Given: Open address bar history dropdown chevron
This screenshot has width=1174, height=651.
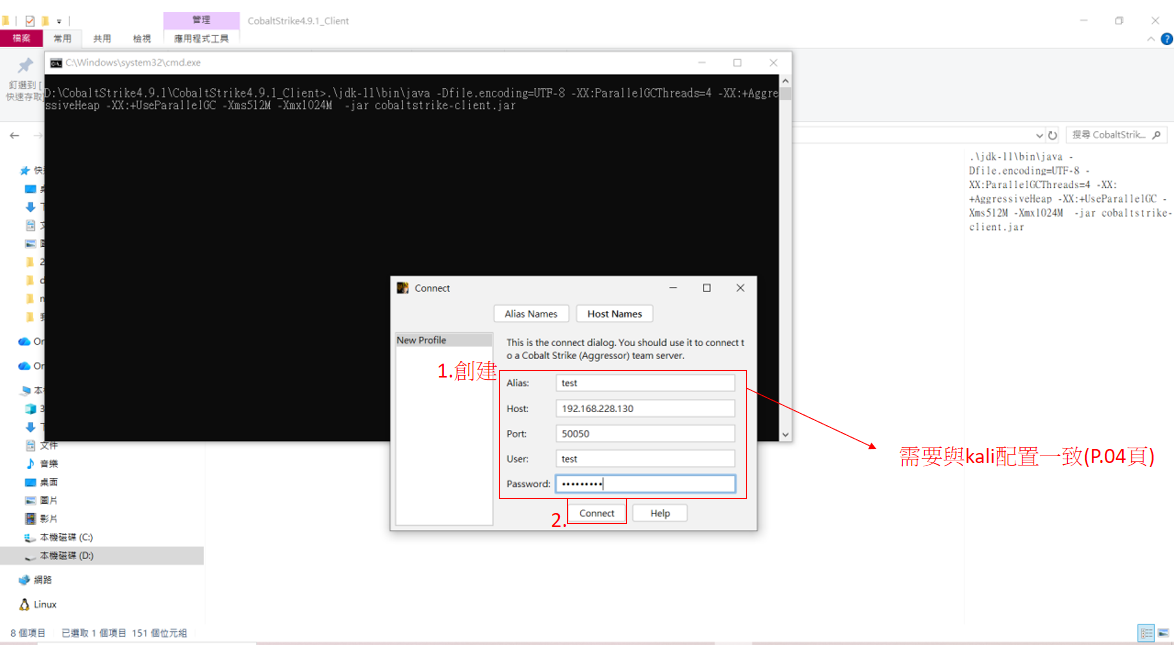Looking at the screenshot, I should point(1039,136).
